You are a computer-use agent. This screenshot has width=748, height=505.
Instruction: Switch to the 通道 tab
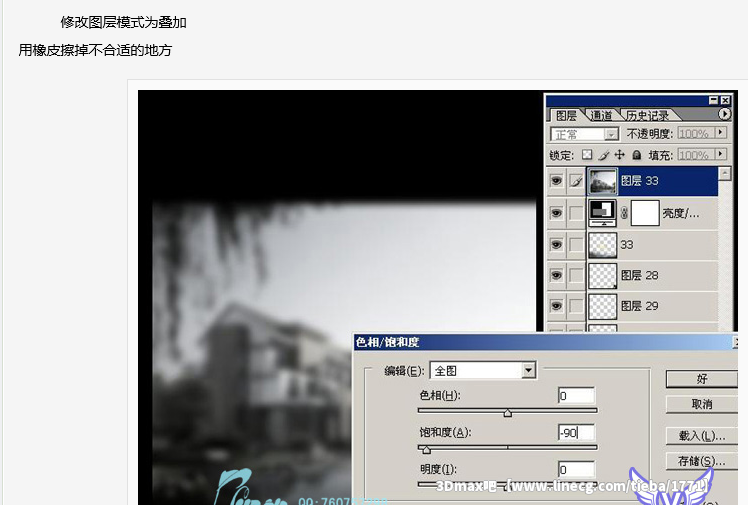click(601, 115)
